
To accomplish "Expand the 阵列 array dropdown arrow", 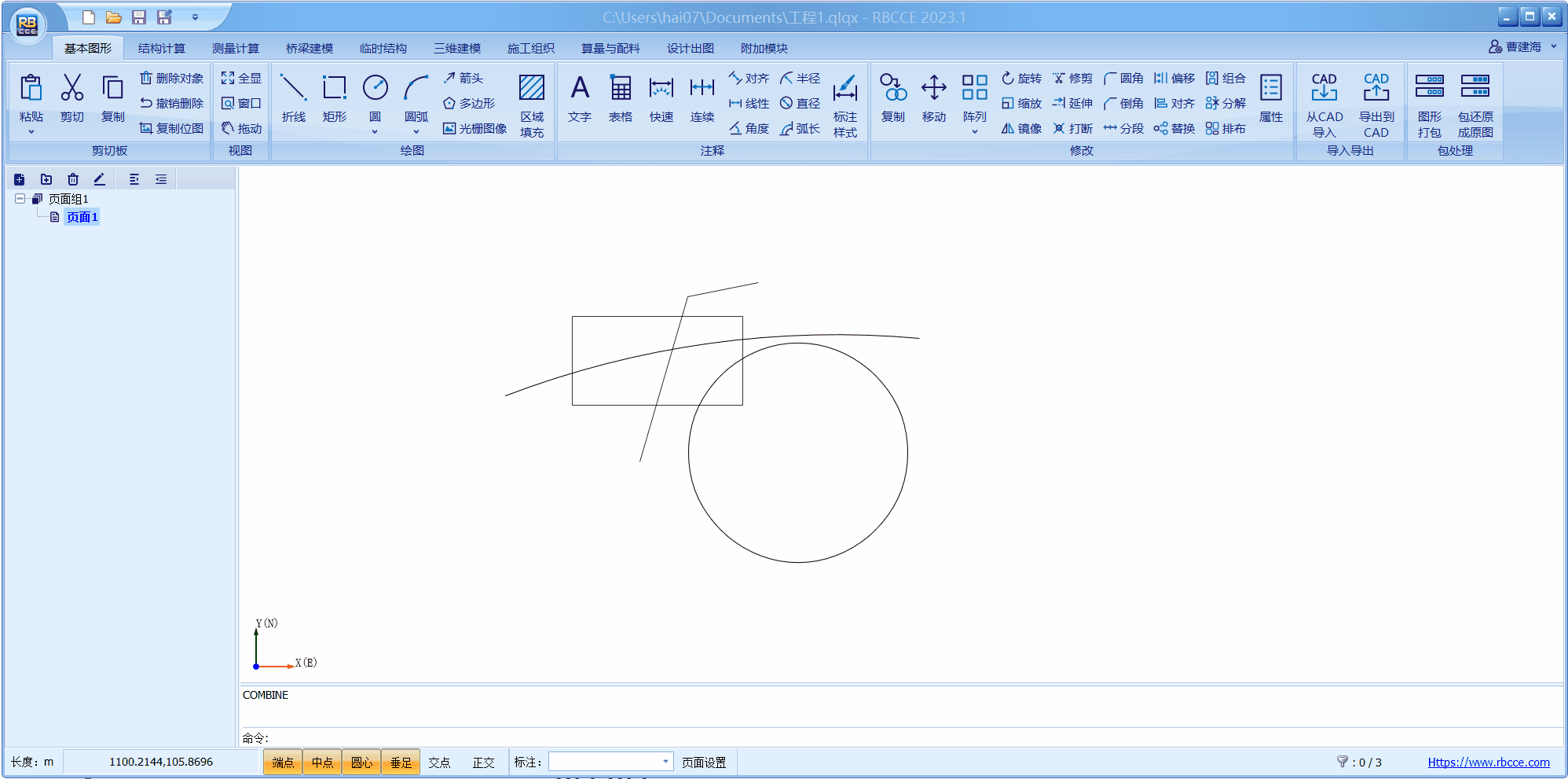I will 974,131.
